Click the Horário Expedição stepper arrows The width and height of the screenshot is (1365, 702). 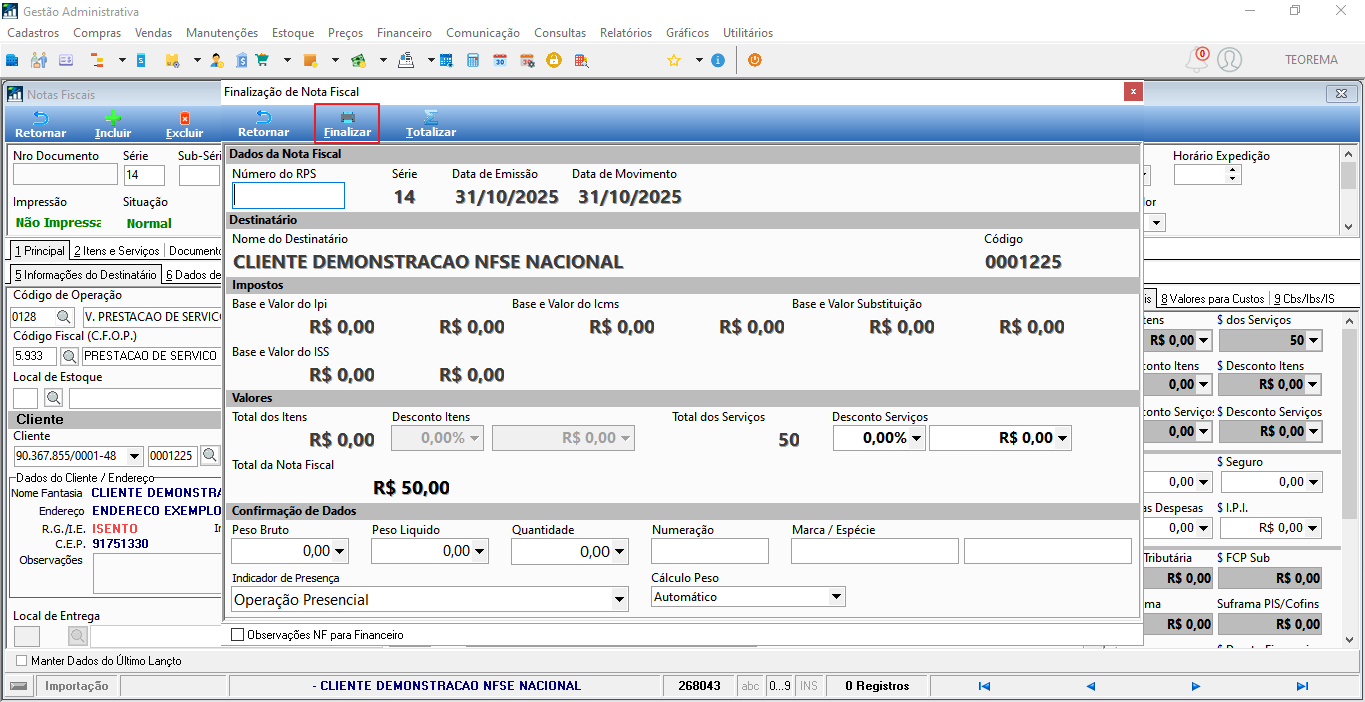(1233, 175)
